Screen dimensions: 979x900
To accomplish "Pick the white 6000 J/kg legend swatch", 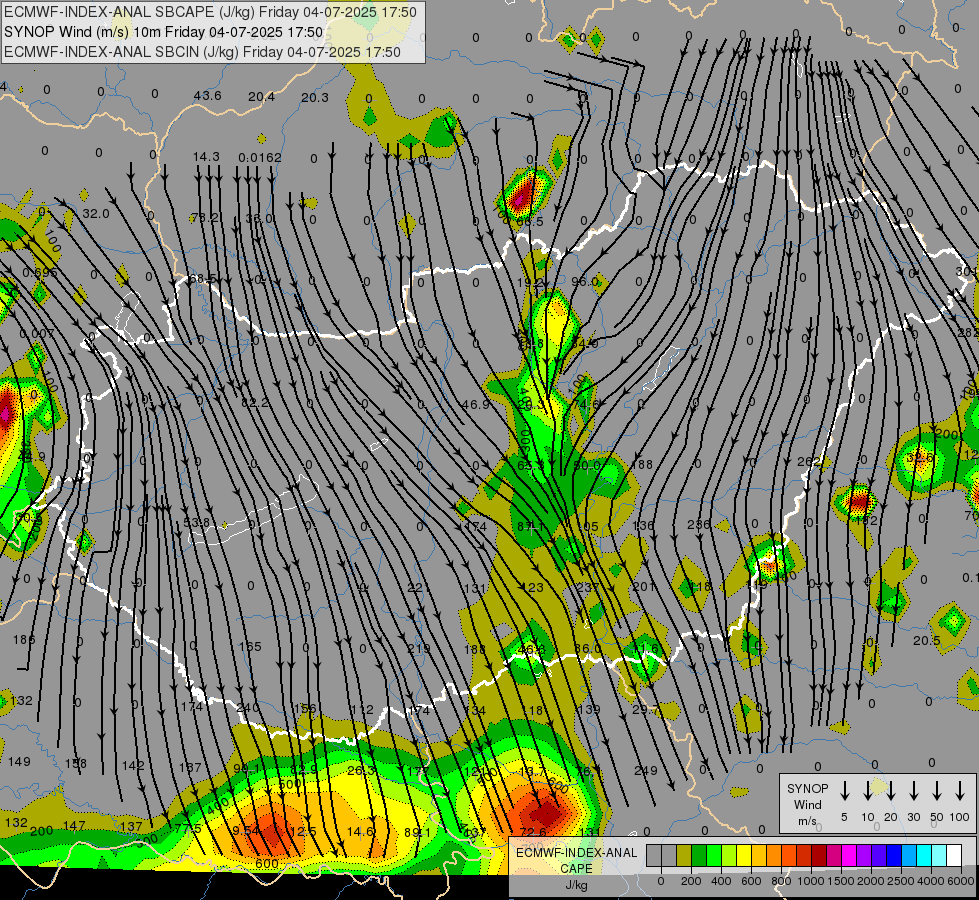I will click(955, 855).
